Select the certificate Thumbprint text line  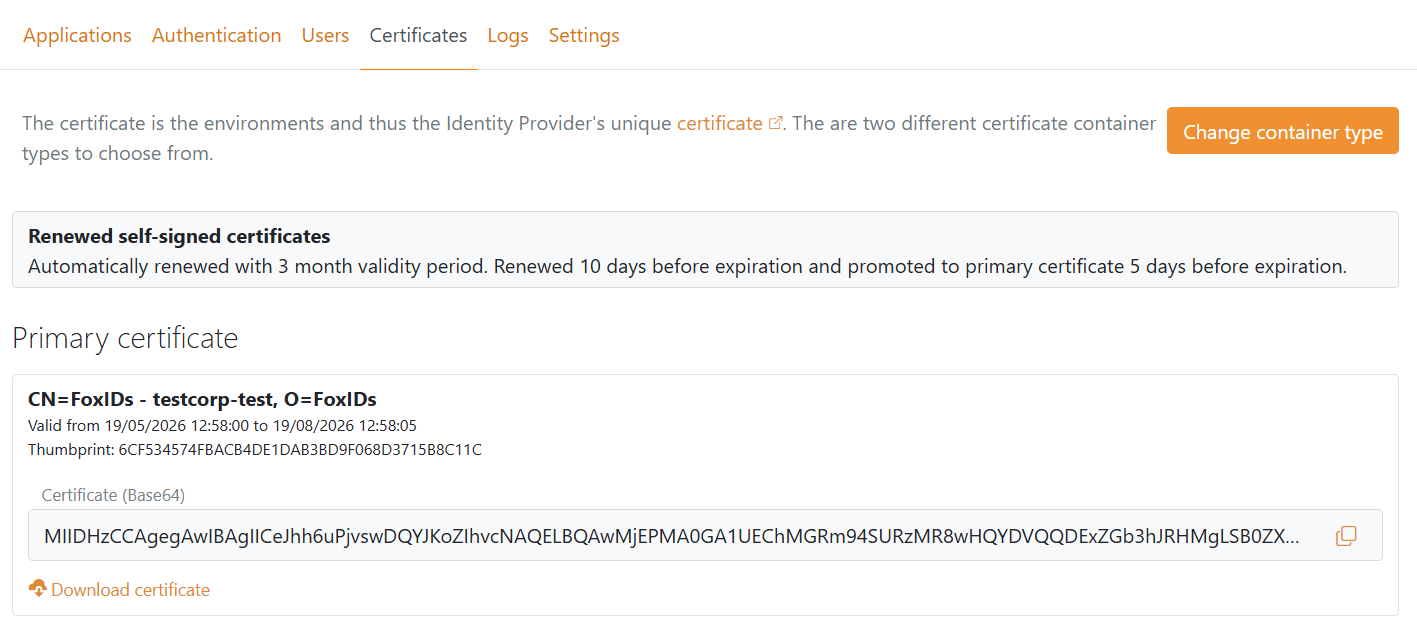(x=255, y=450)
